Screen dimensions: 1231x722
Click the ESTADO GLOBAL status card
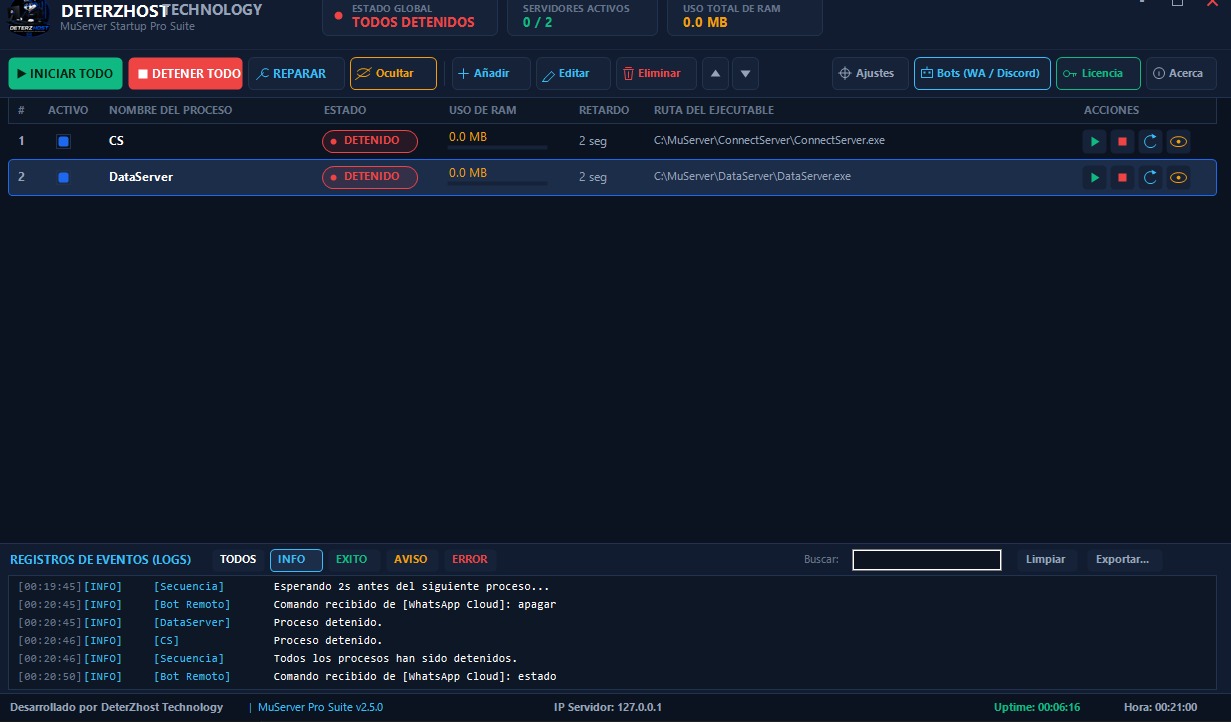point(410,16)
